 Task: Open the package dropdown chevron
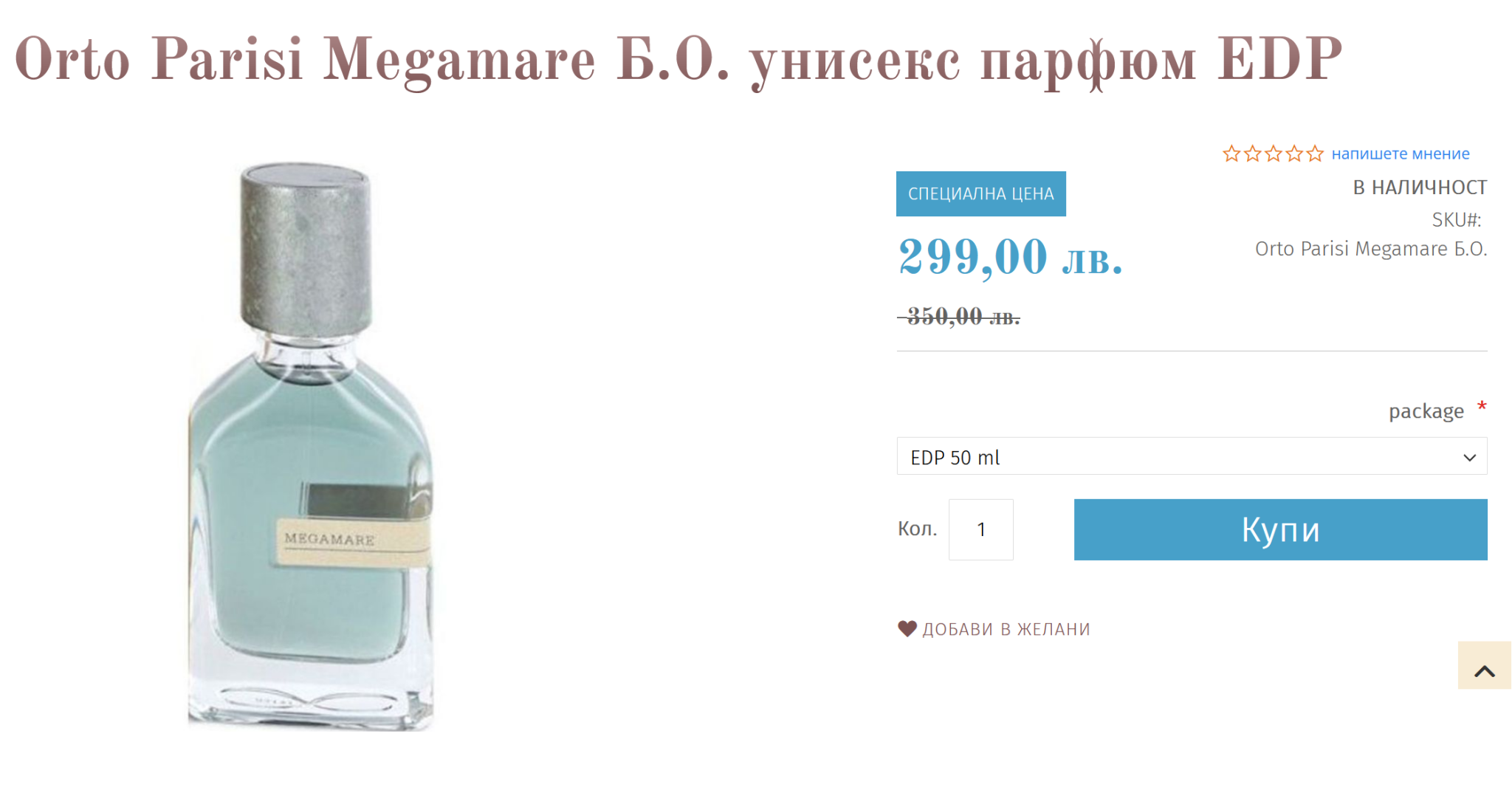point(1469,458)
